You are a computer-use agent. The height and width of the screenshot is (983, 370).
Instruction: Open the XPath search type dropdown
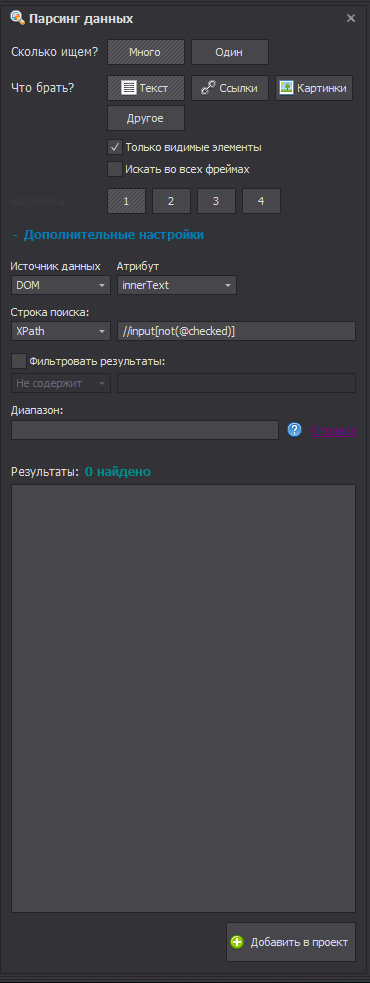[61, 331]
